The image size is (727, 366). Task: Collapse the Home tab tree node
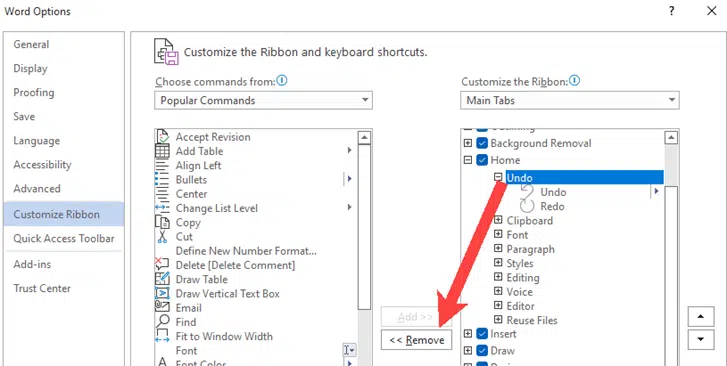pyautogui.click(x=468, y=160)
